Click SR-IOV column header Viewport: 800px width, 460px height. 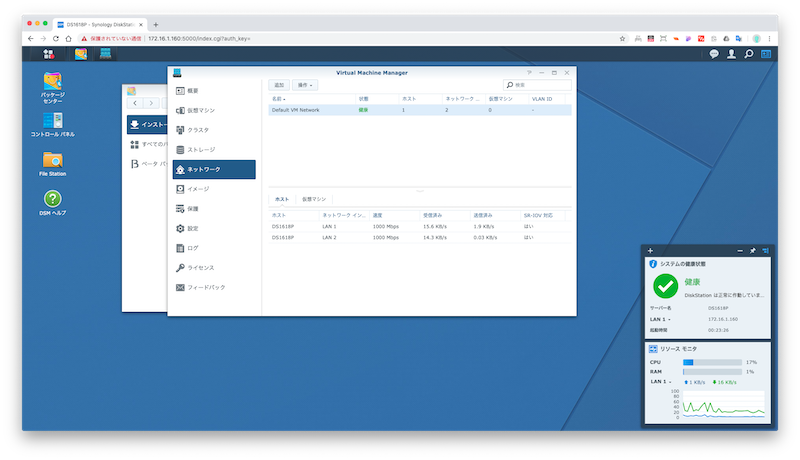coord(543,215)
